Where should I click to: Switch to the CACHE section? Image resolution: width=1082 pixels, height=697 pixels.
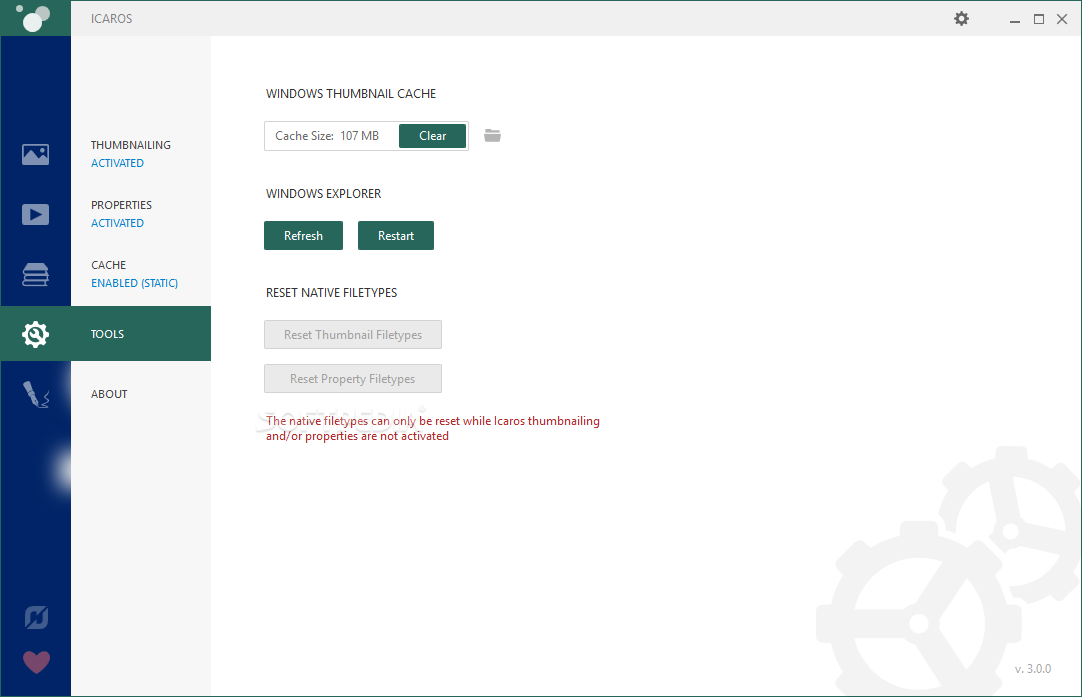click(108, 265)
